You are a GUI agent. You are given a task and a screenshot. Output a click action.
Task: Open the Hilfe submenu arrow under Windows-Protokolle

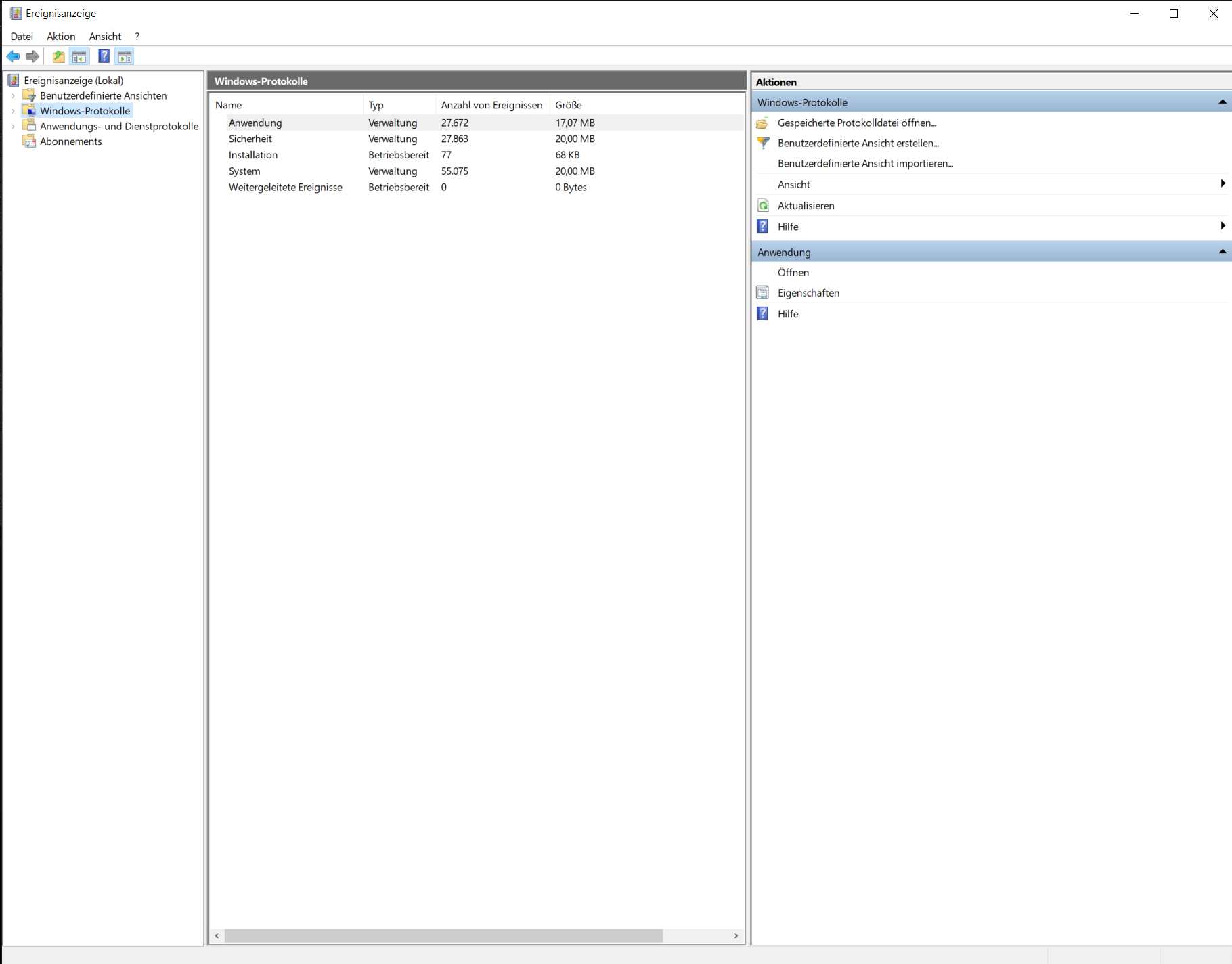pyautogui.click(x=1223, y=225)
